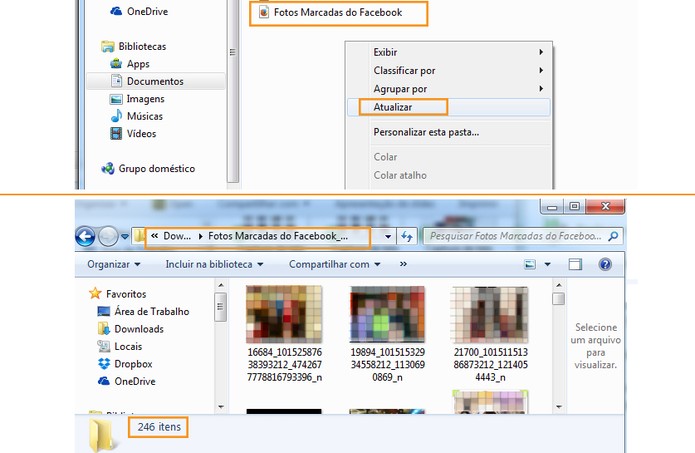Image resolution: width=695 pixels, height=453 pixels.
Task: Select the Documentos icon
Action: click(116, 81)
